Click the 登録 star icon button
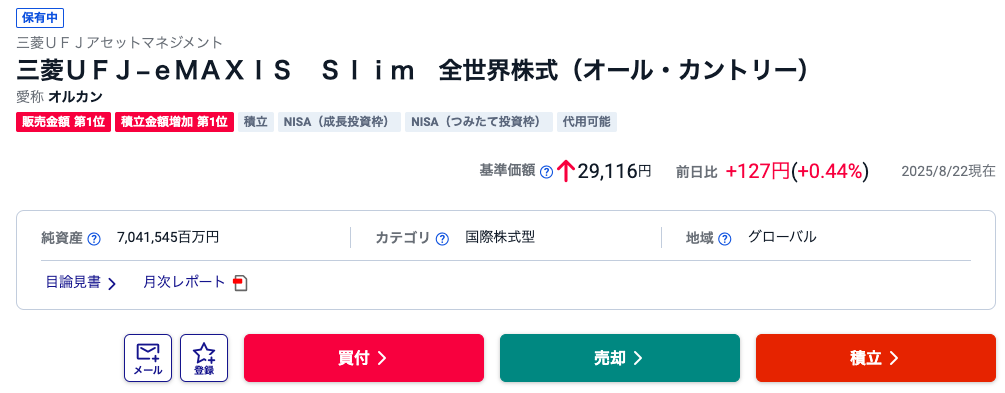This screenshot has width=1005, height=393. coord(204,358)
